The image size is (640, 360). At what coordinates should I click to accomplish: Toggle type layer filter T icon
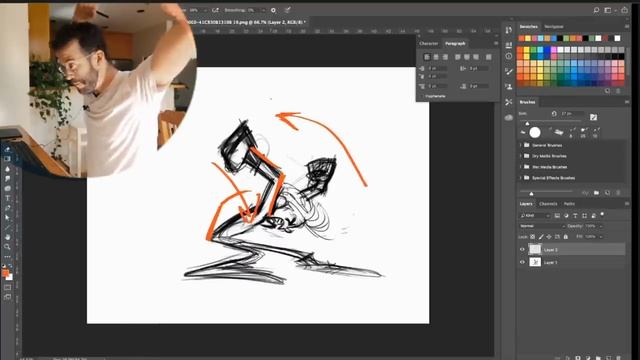point(575,216)
